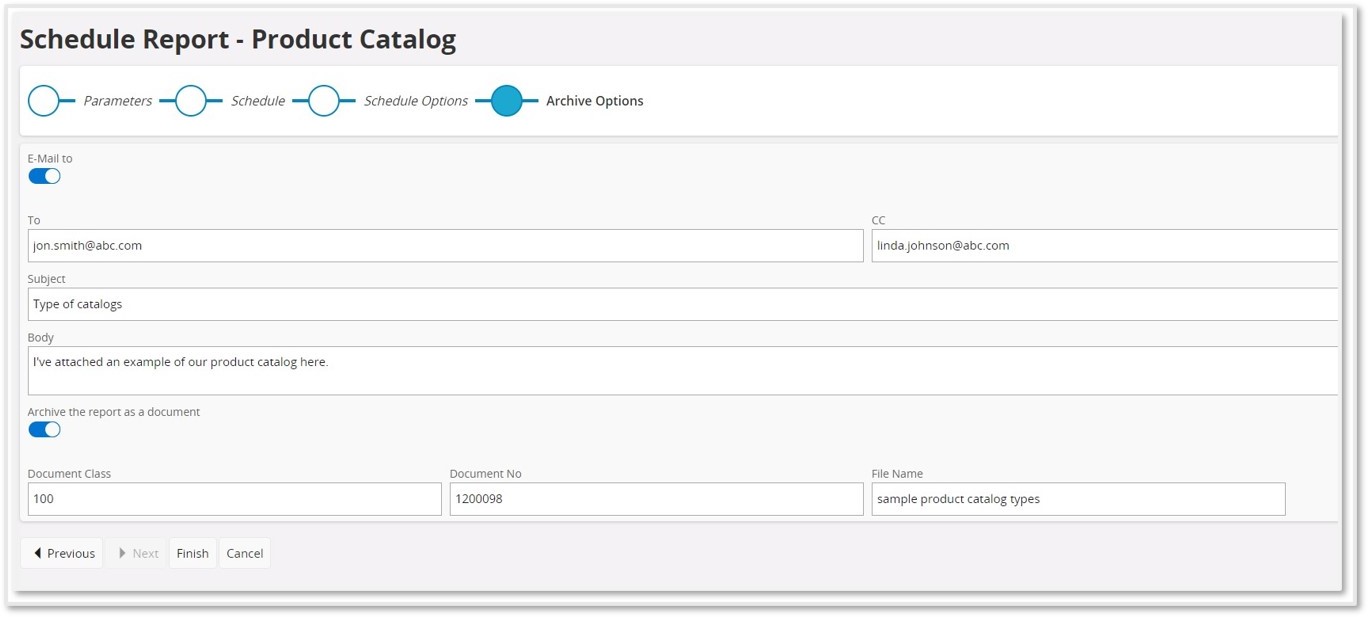Edit the To email address field
The image size is (1368, 617).
pyautogui.click(x=445, y=246)
